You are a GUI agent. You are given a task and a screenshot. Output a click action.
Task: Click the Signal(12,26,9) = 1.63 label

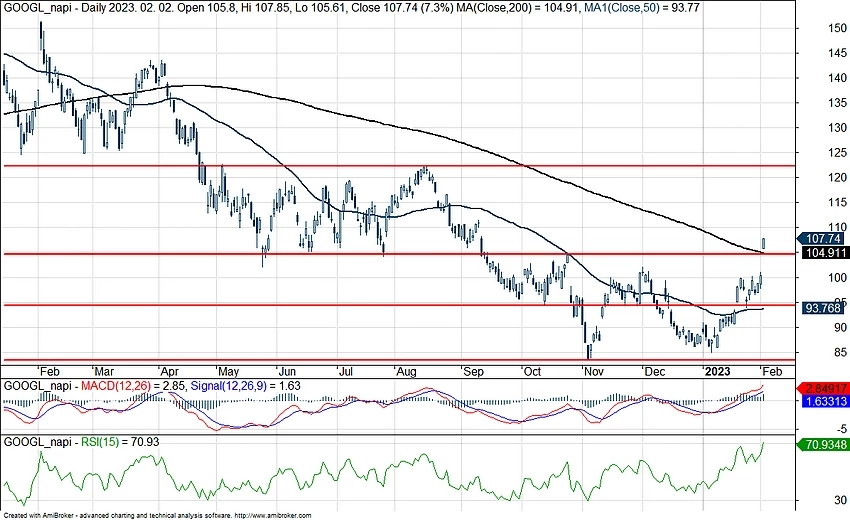[246, 386]
